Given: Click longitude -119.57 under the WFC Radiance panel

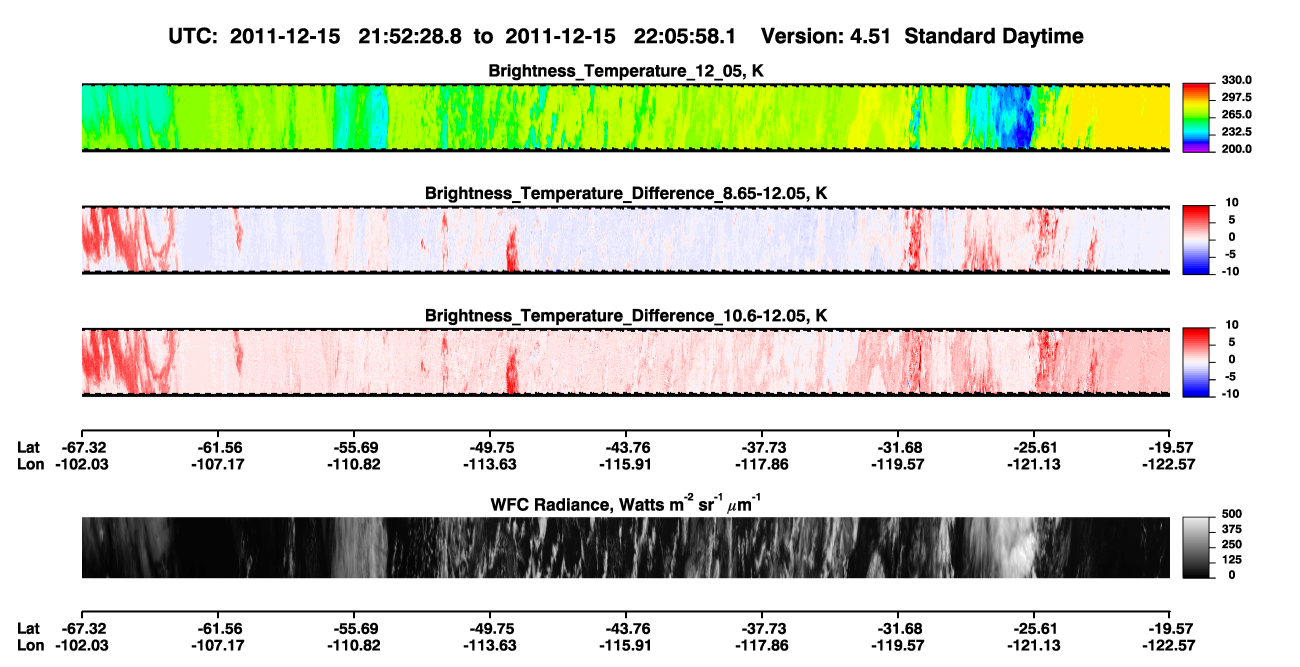Looking at the screenshot, I should pyautogui.click(x=899, y=646).
